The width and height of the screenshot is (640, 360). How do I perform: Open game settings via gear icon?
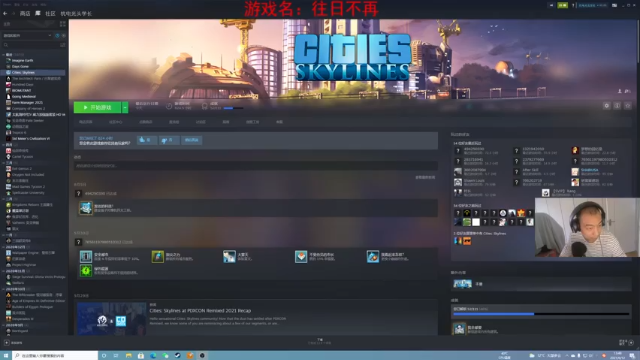coord(607,106)
